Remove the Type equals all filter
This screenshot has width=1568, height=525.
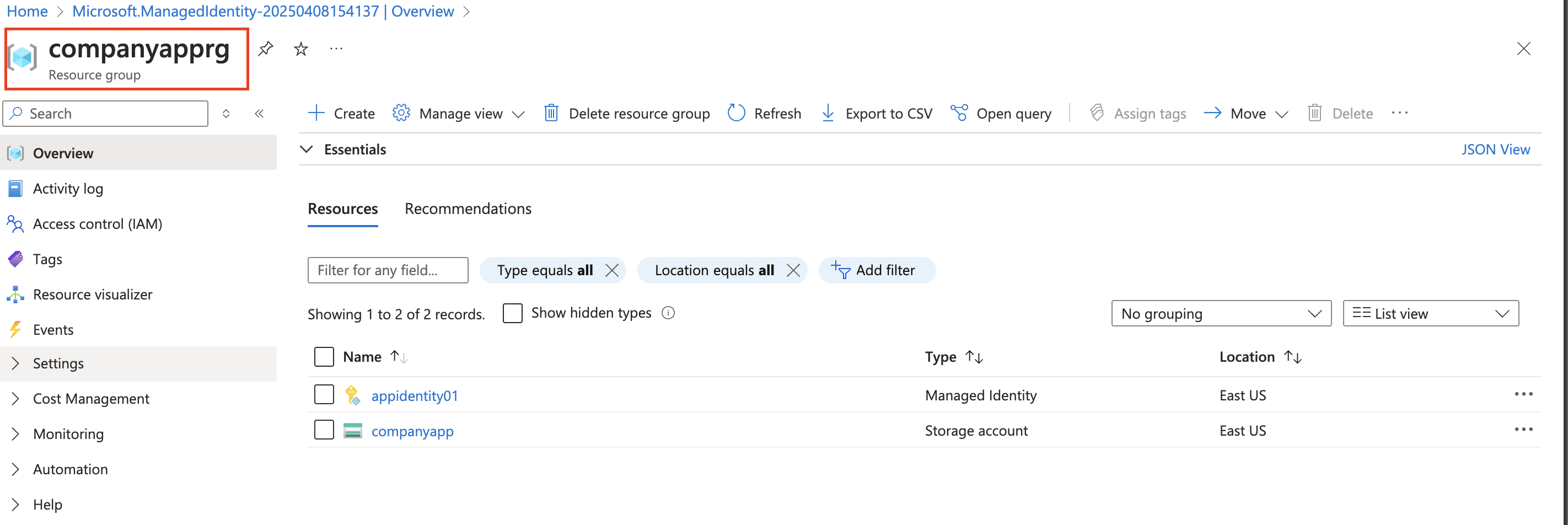pyautogui.click(x=612, y=270)
